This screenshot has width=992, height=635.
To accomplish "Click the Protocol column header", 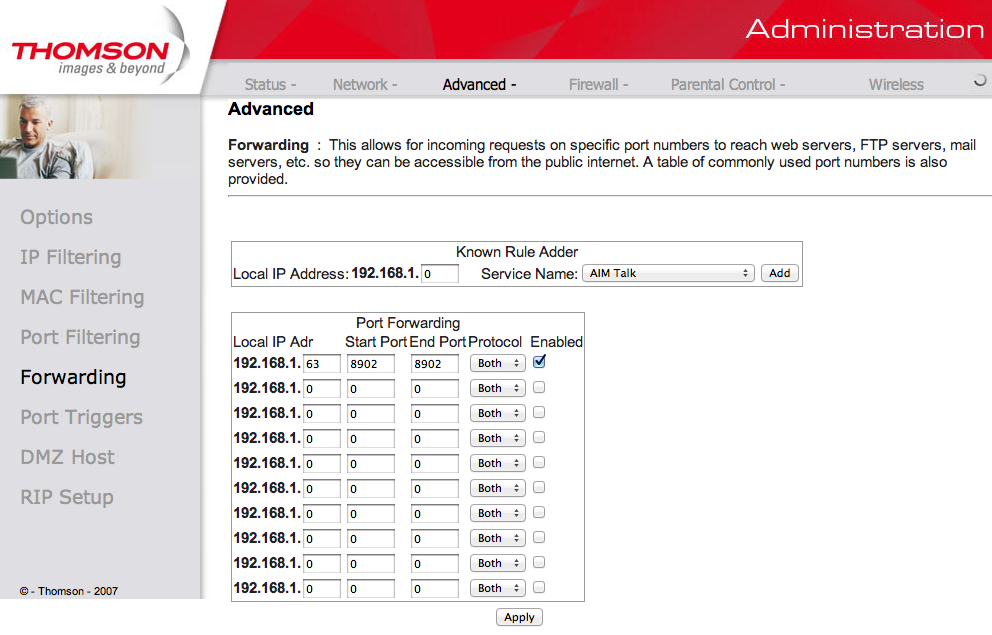I will click(x=495, y=342).
